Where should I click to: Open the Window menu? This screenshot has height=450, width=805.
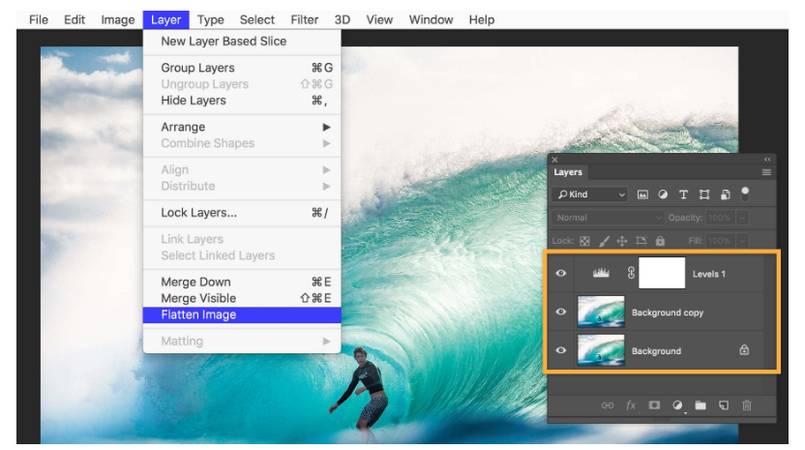[431, 19]
